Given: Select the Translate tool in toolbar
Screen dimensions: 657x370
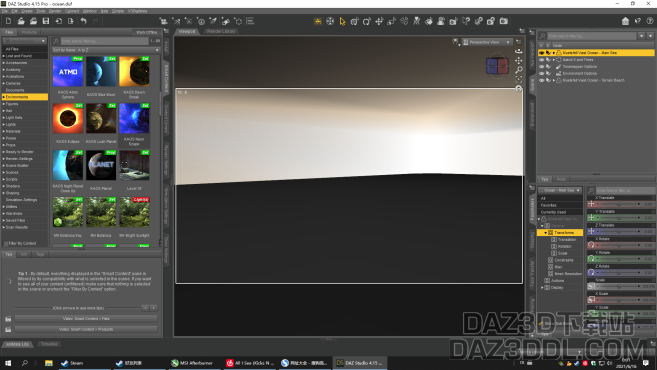Looking at the screenshot, I should point(379,21).
